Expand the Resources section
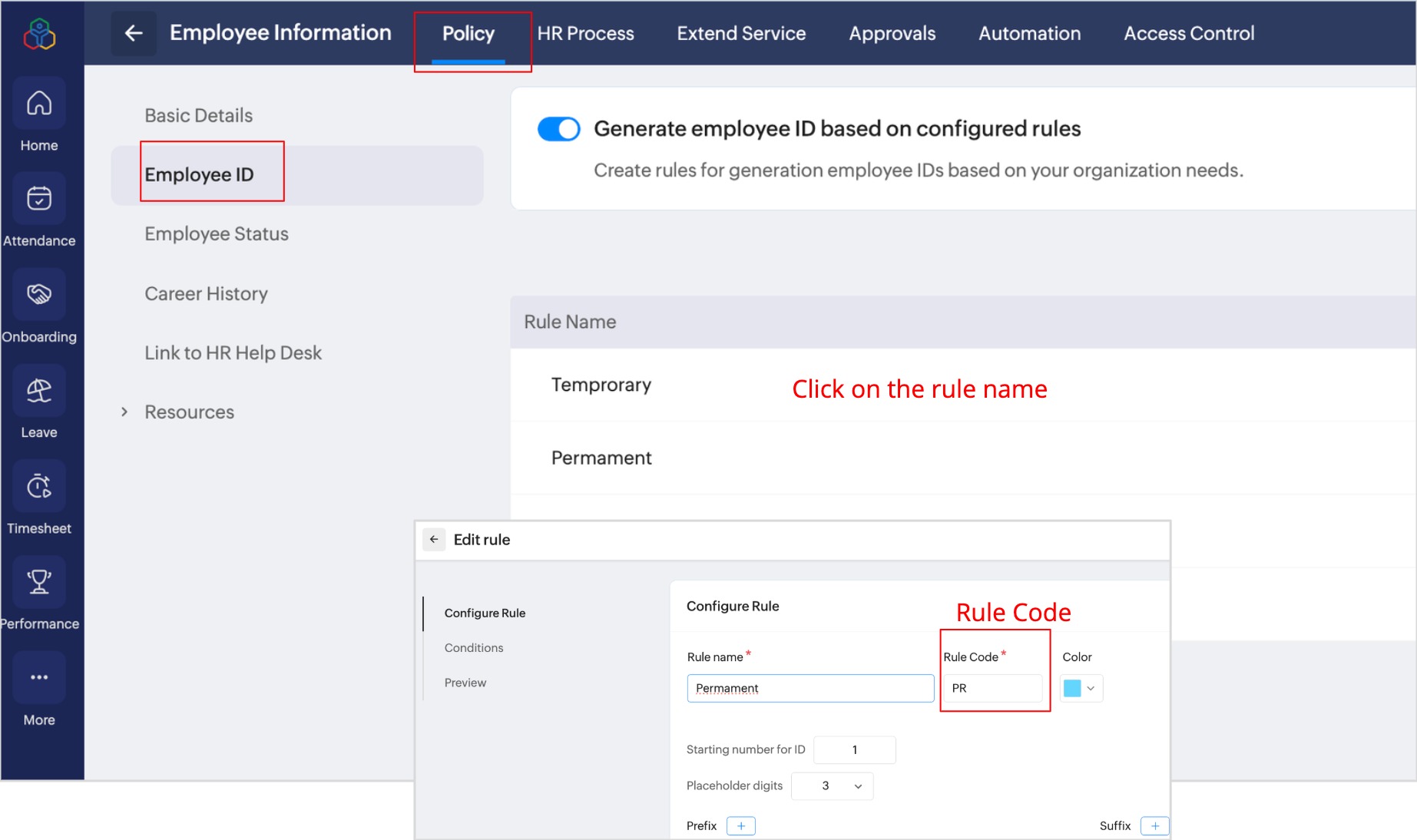Viewport: 1417px width, 840px height. [x=124, y=412]
